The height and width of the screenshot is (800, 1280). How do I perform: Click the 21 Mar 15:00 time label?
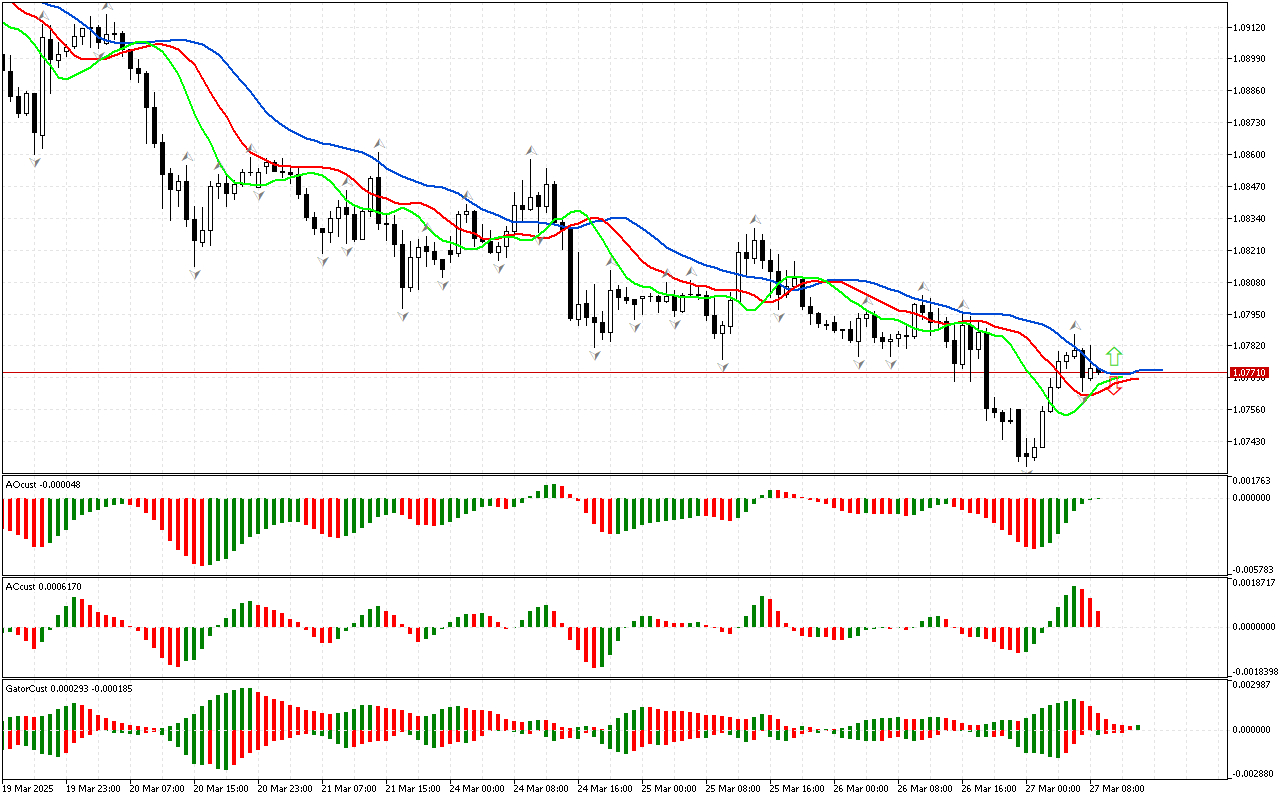point(414,788)
